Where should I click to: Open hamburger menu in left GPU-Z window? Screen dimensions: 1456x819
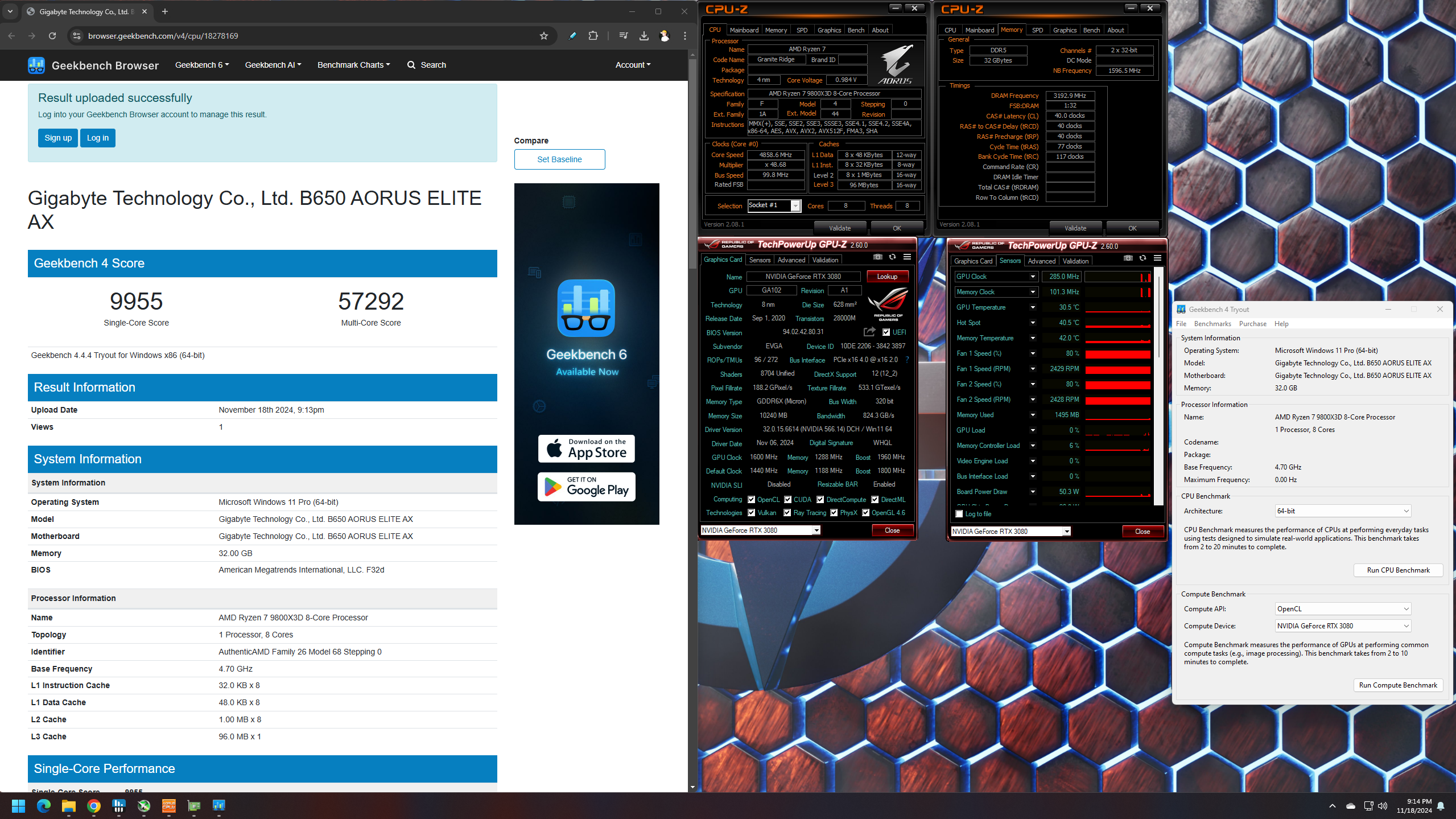(907, 257)
